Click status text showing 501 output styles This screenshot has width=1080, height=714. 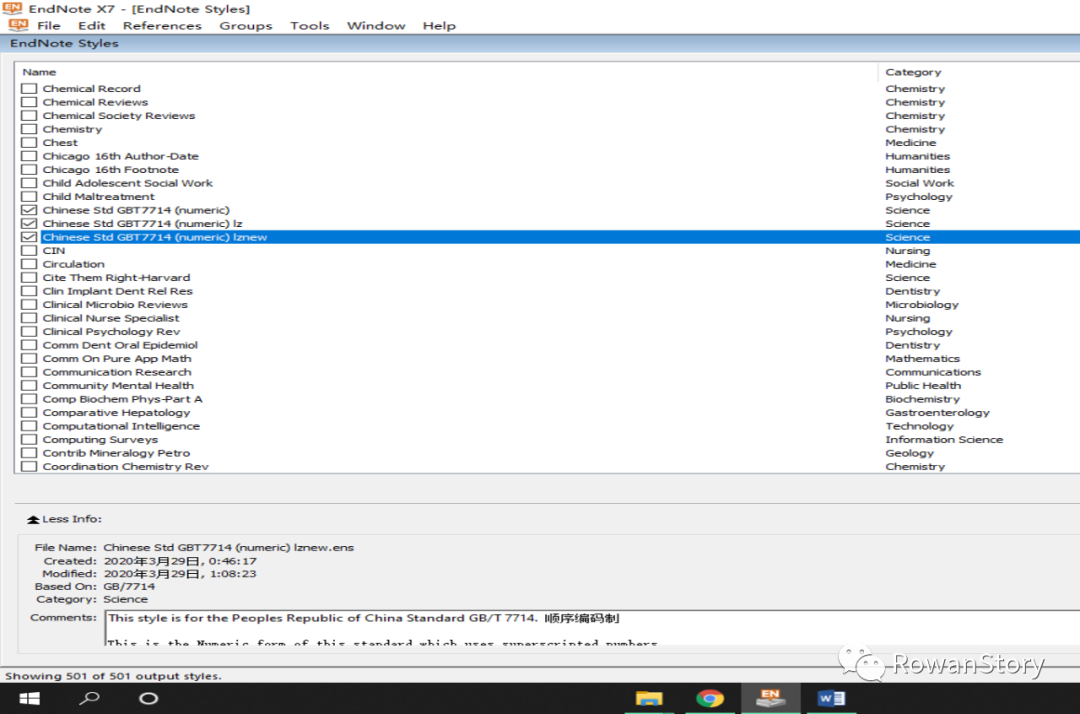113,676
